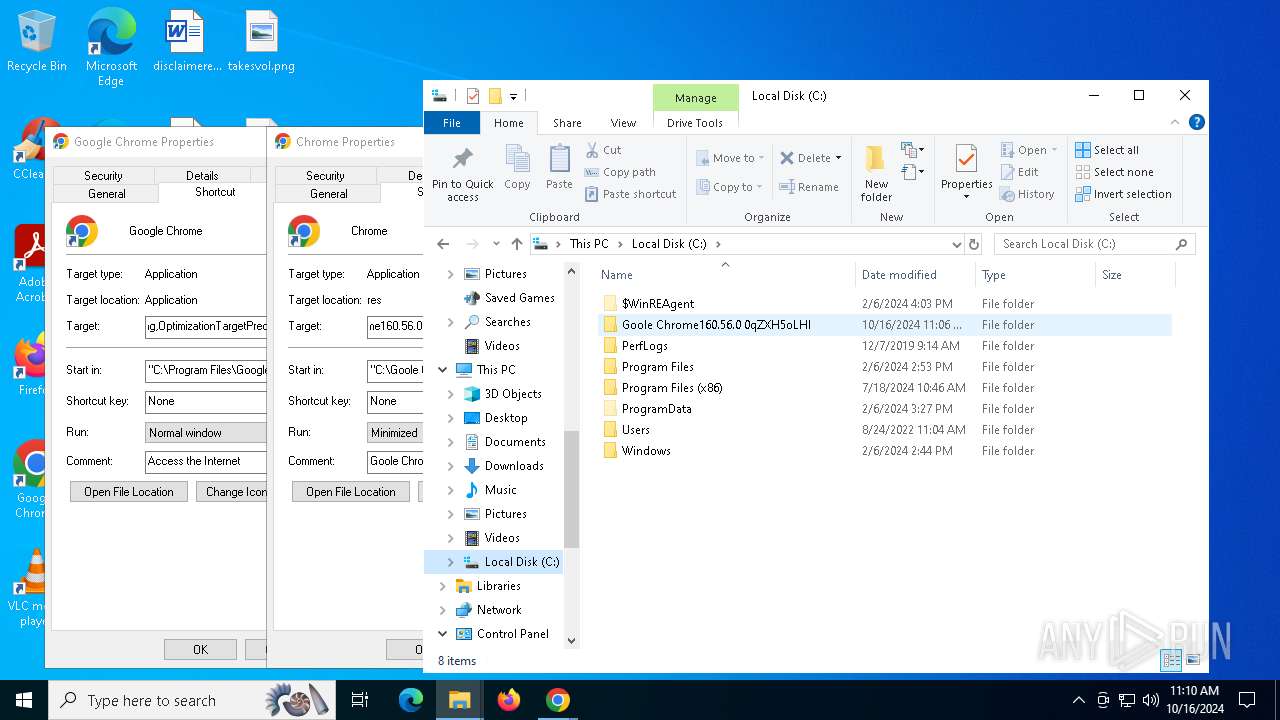The width and height of the screenshot is (1280, 720).
Task: Click Cut in Clipboard group
Action: [x=603, y=150]
